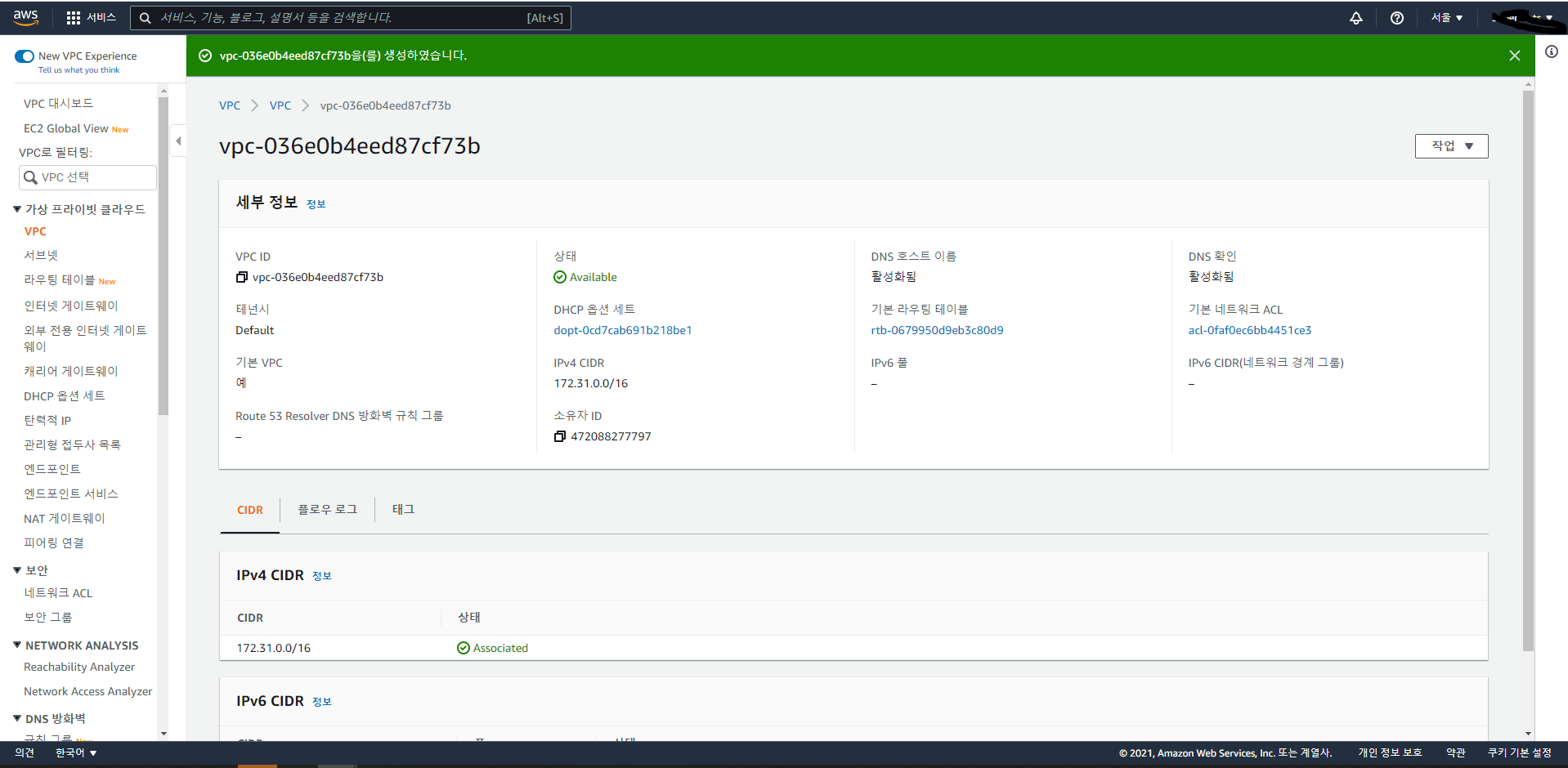The image size is (1568, 768).
Task: Click the search magnifier icon in top bar
Action: (x=145, y=18)
